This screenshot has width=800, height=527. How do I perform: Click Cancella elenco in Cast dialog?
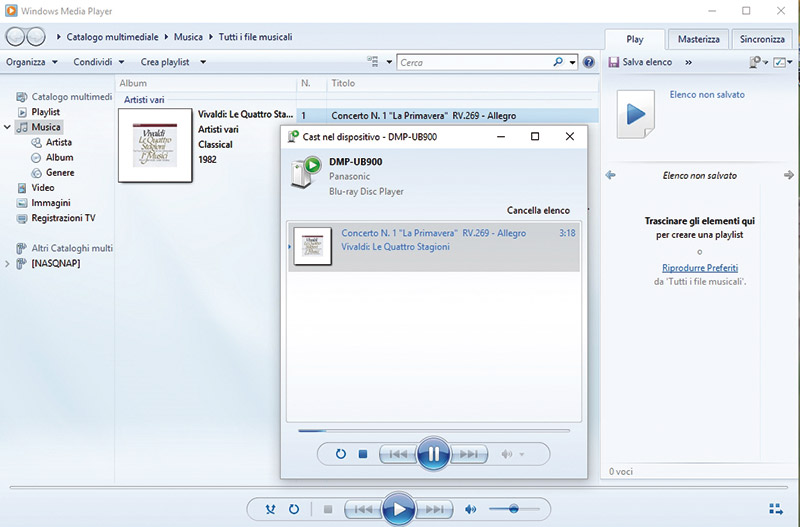[x=538, y=211]
